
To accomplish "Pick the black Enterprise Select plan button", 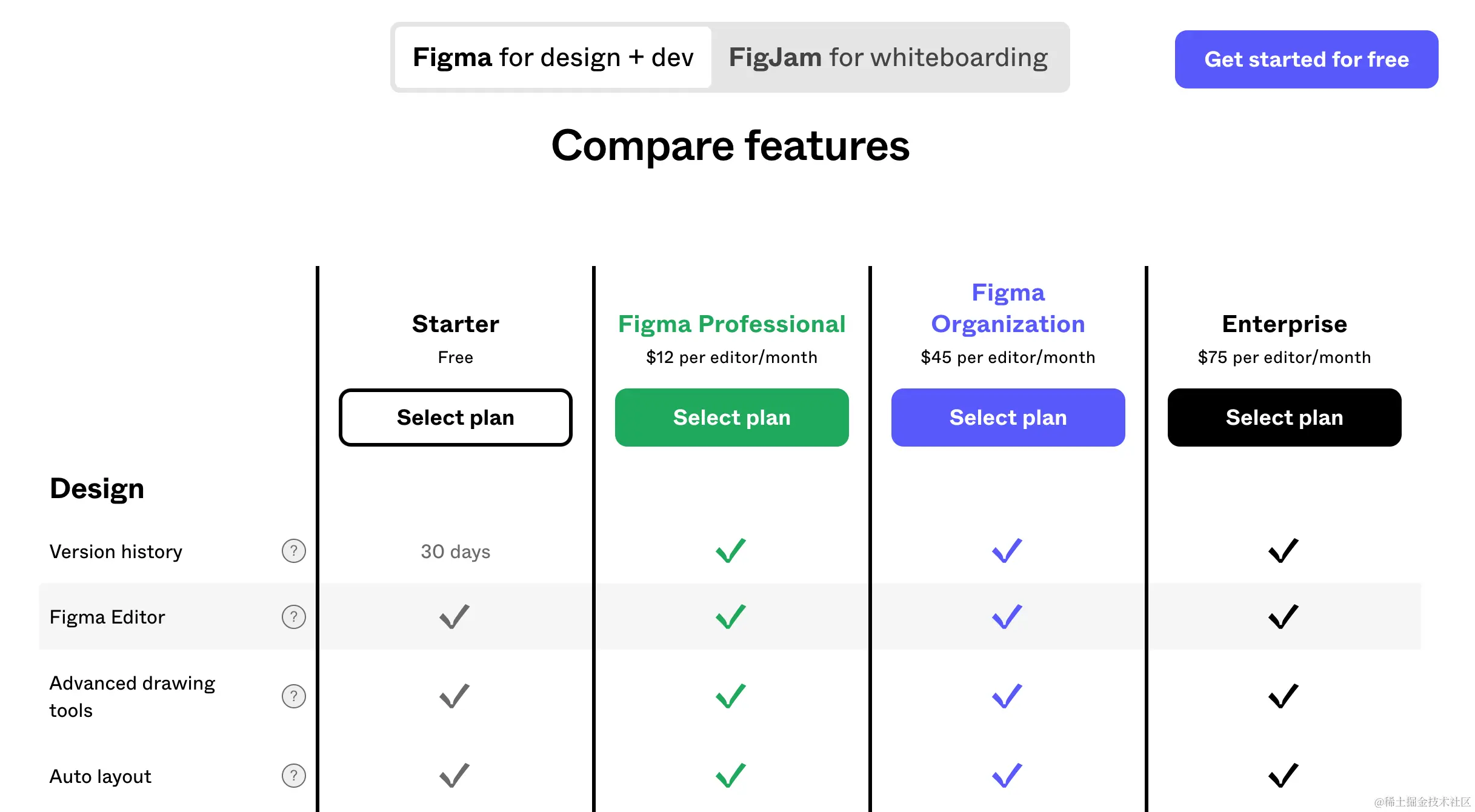I will pyautogui.click(x=1284, y=418).
